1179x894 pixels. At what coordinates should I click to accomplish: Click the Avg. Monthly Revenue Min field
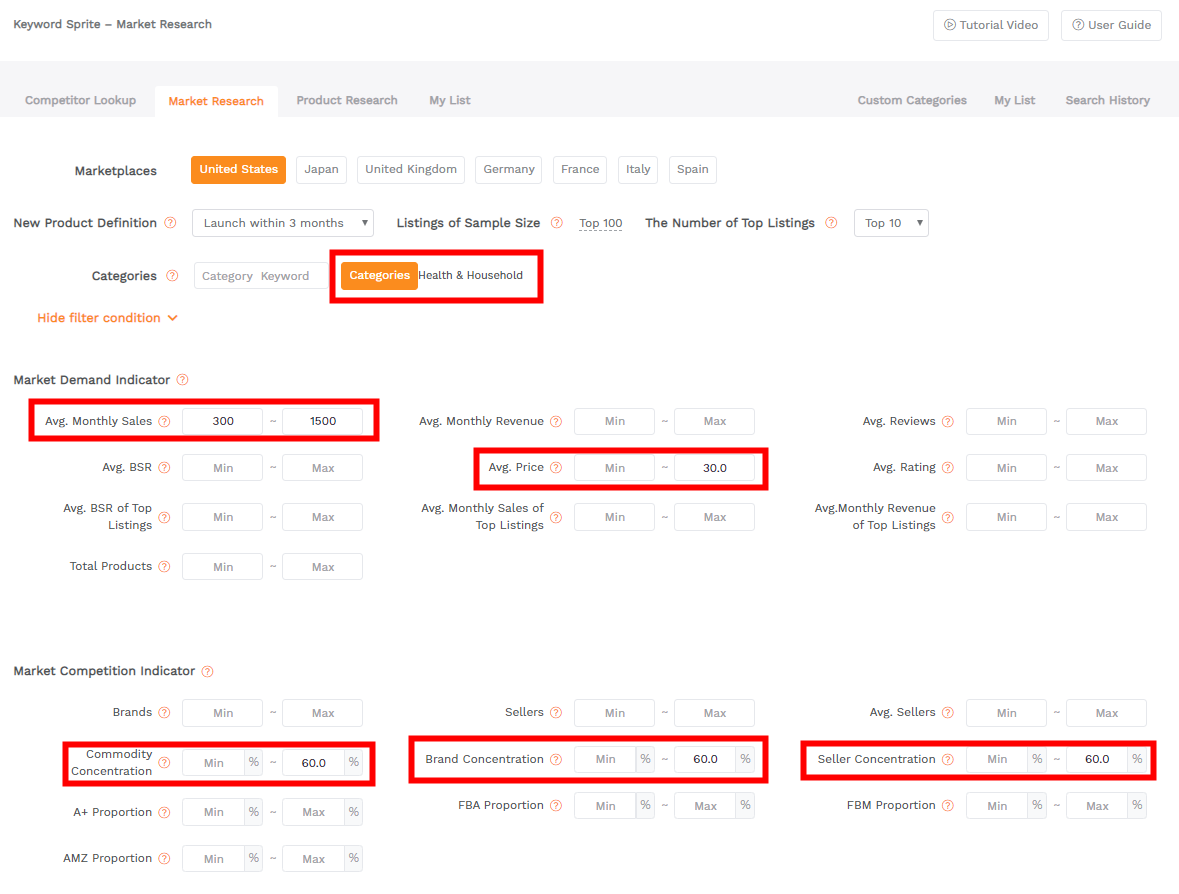[x=614, y=422]
